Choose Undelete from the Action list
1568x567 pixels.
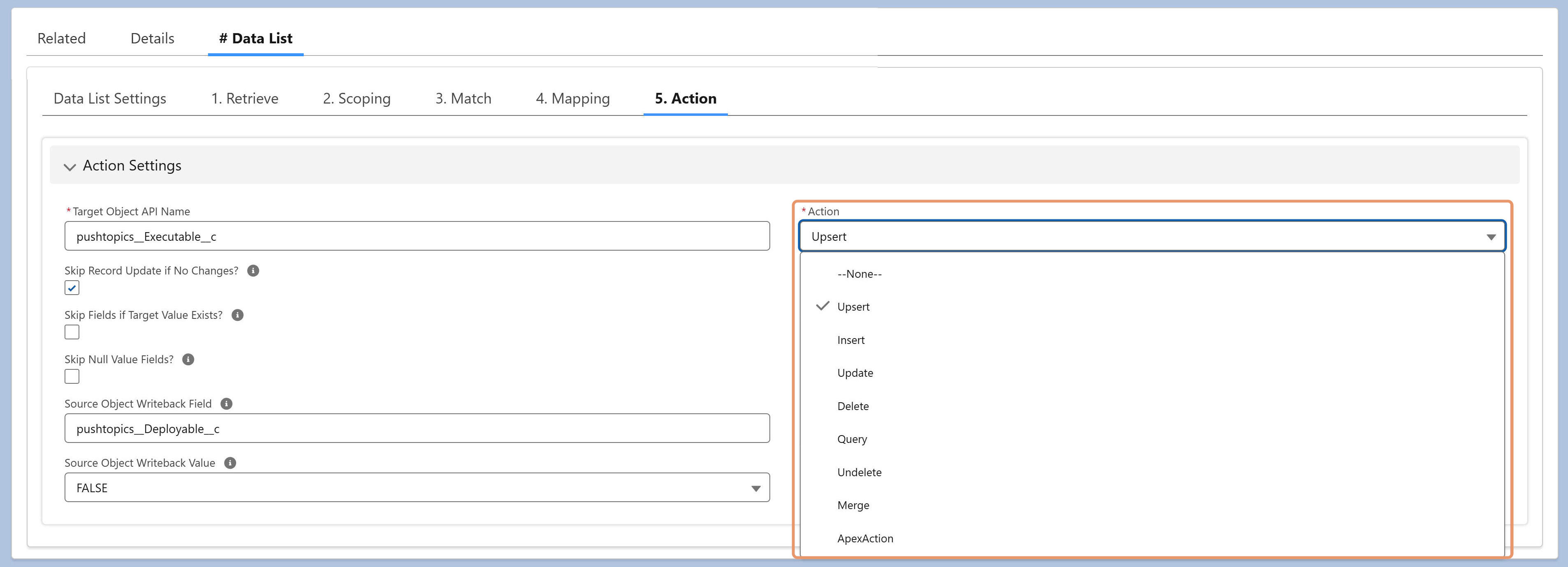point(1152,472)
